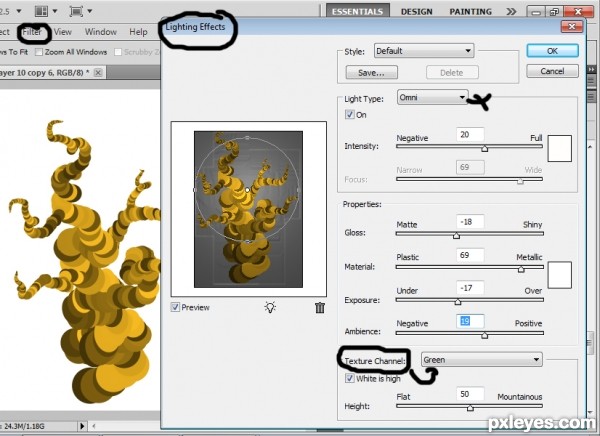The image size is (600, 436).
Task: Open the Style dropdown showing Default
Action: [424, 51]
